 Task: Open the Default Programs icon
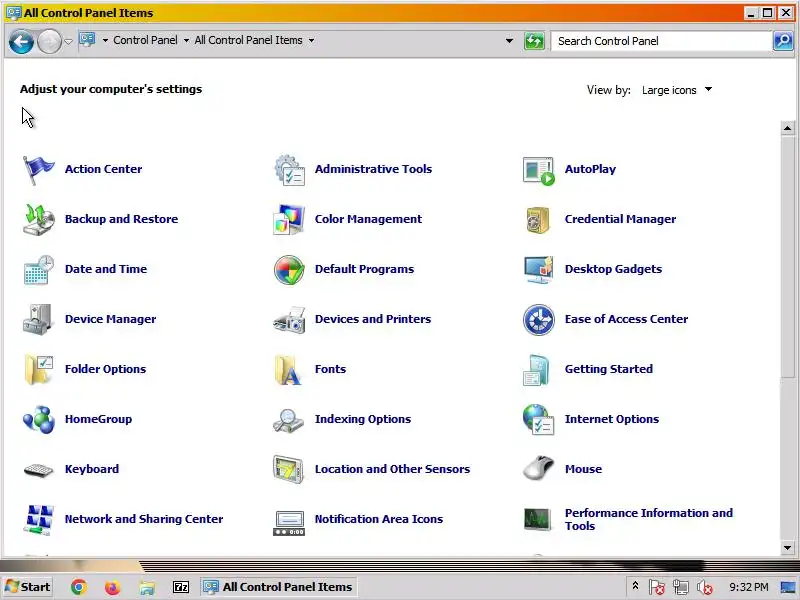[x=289, y=269]
